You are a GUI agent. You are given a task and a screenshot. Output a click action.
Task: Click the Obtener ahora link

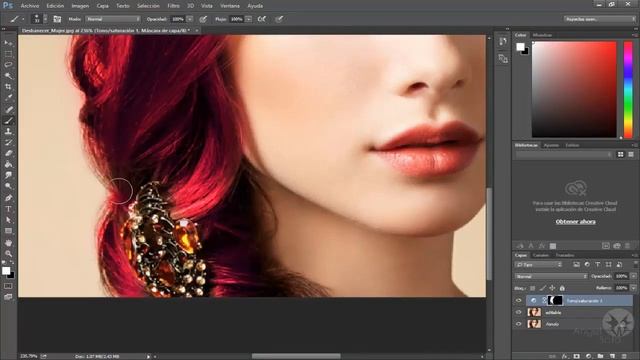[576, 222]
